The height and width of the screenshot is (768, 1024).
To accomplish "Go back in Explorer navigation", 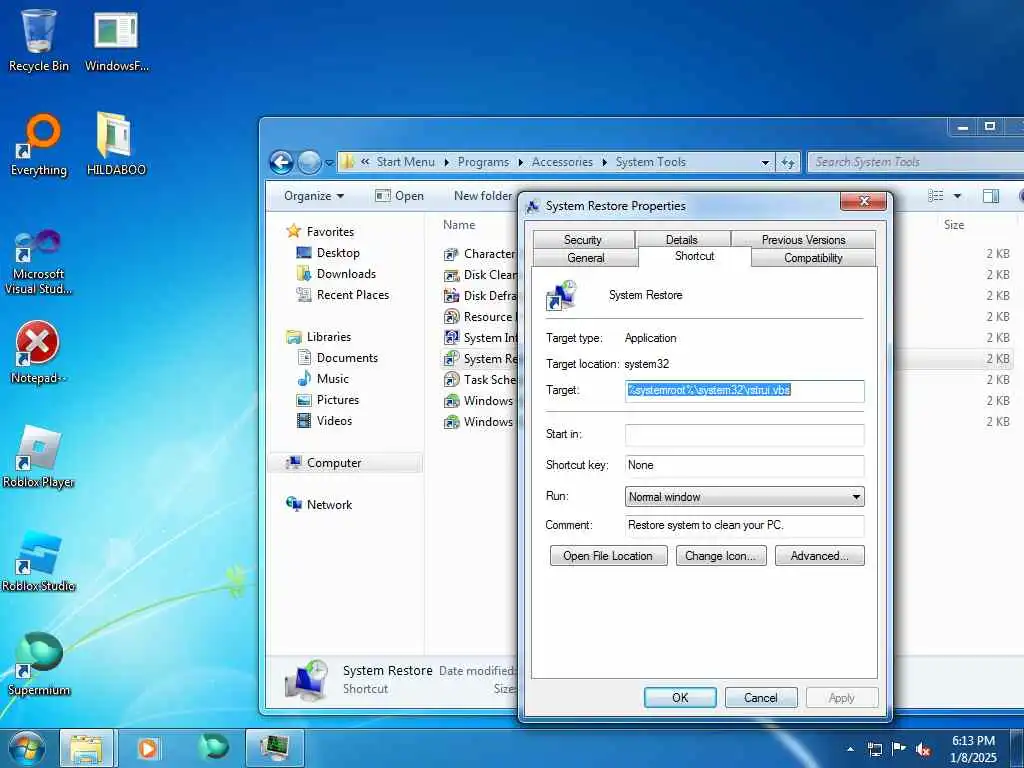I will (281, 162).
